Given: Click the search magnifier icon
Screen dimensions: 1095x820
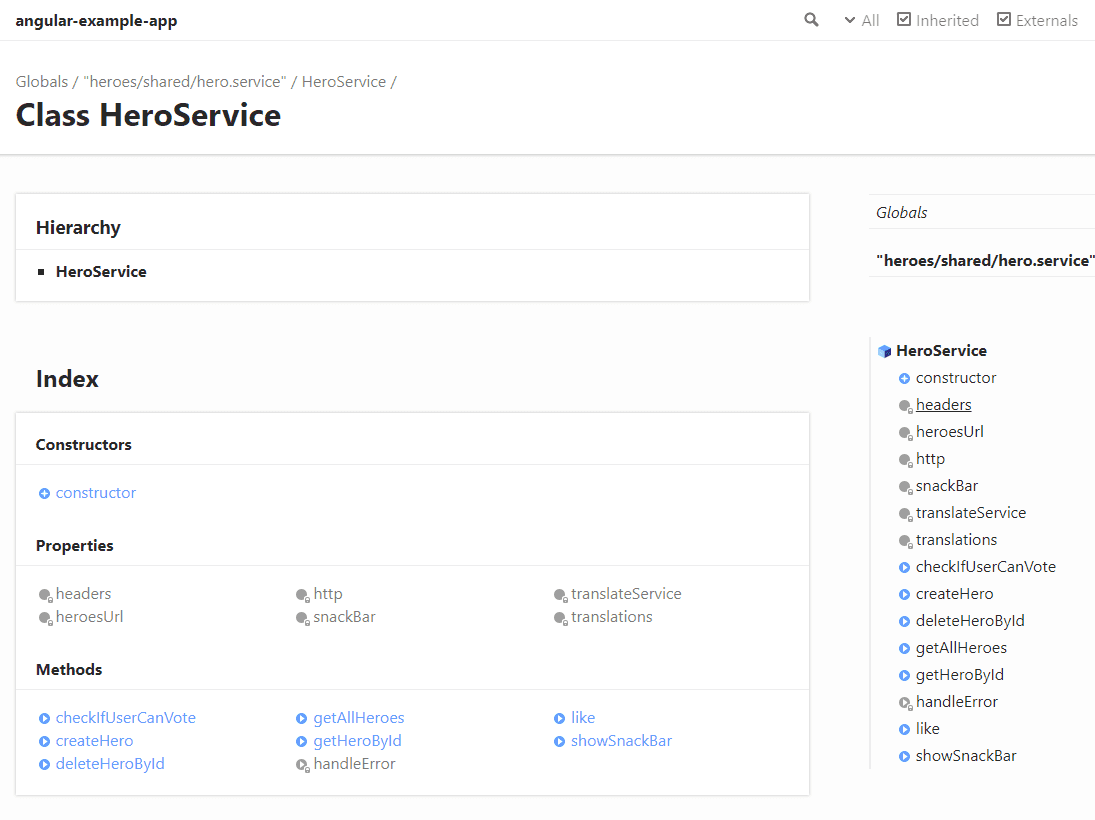Looking at the screenshot, I should point(811,20).
